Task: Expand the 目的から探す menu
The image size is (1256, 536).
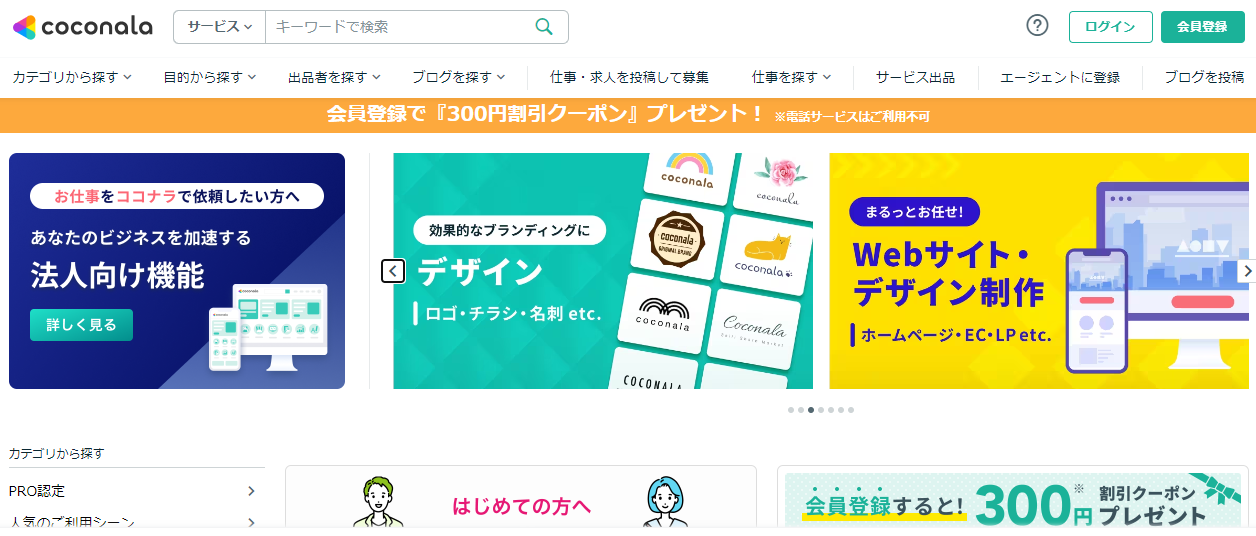Action: coord(210,77)
